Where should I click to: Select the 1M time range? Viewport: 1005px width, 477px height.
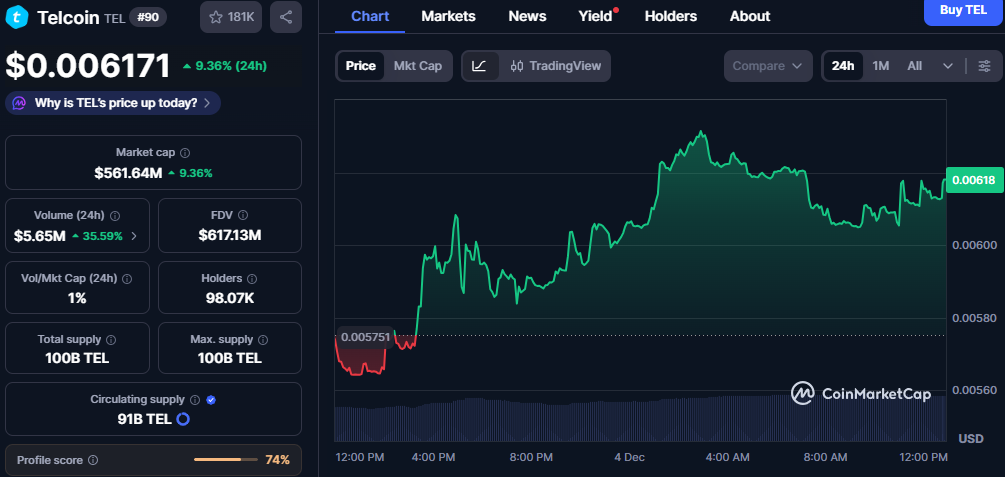coord(880,66)
